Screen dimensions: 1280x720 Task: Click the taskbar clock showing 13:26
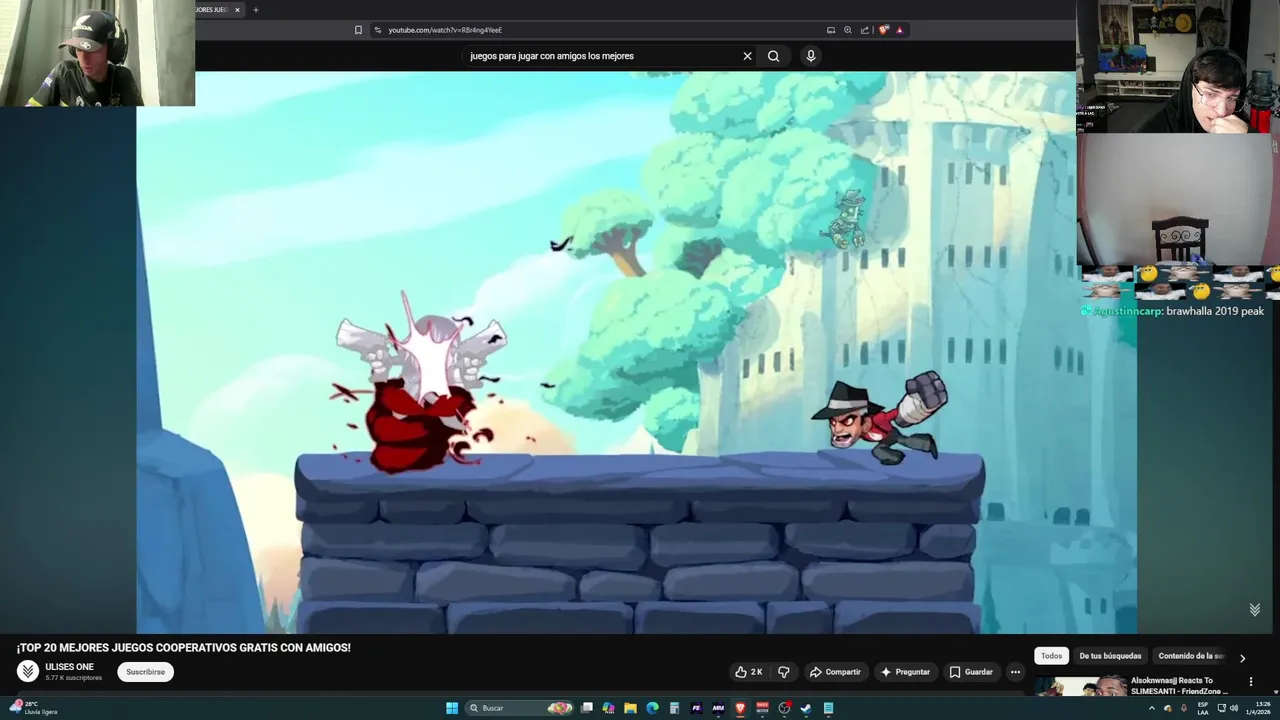pos(1256,708)
